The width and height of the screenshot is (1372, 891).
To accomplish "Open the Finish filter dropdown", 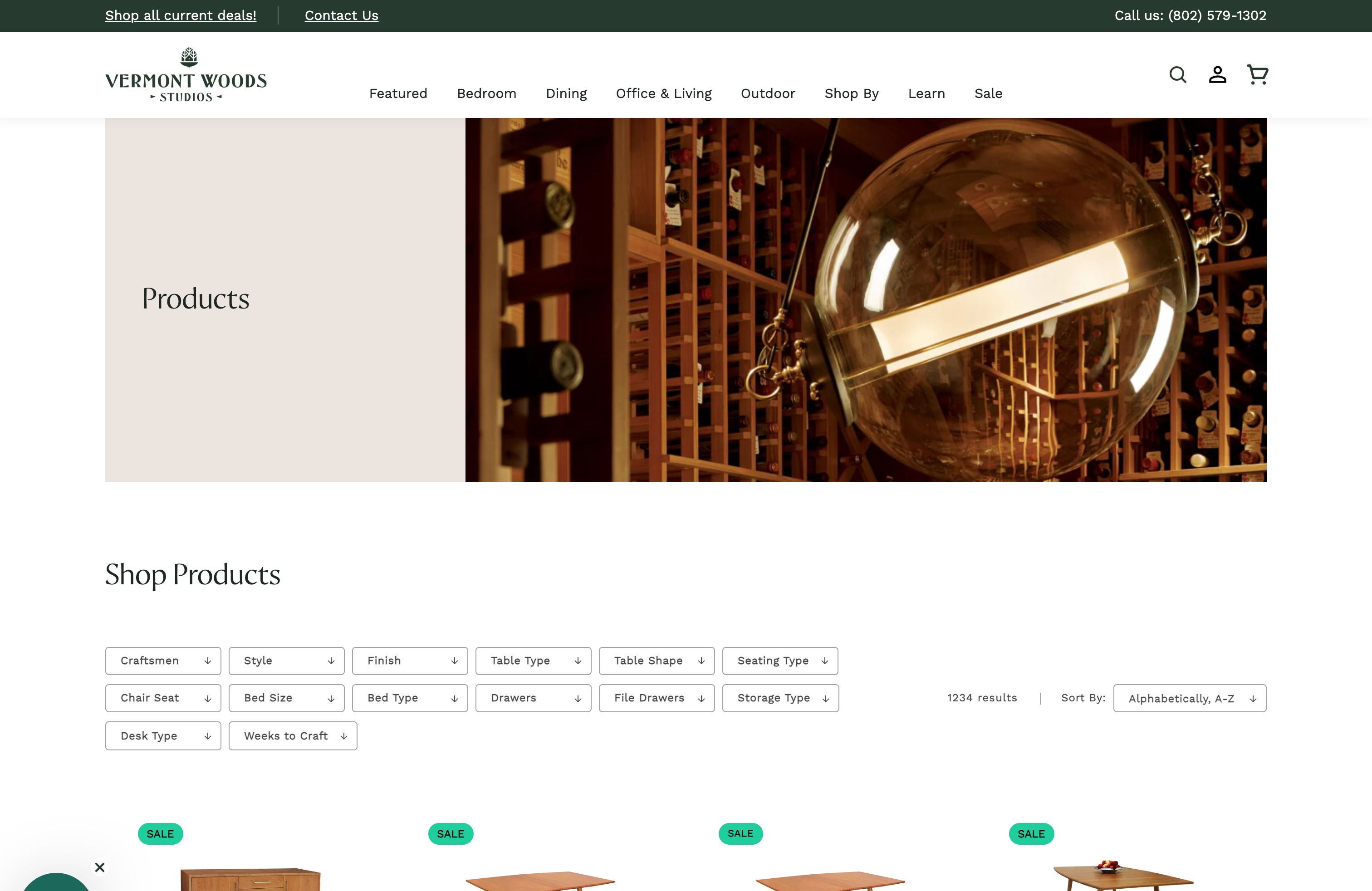I will point(410,661).
